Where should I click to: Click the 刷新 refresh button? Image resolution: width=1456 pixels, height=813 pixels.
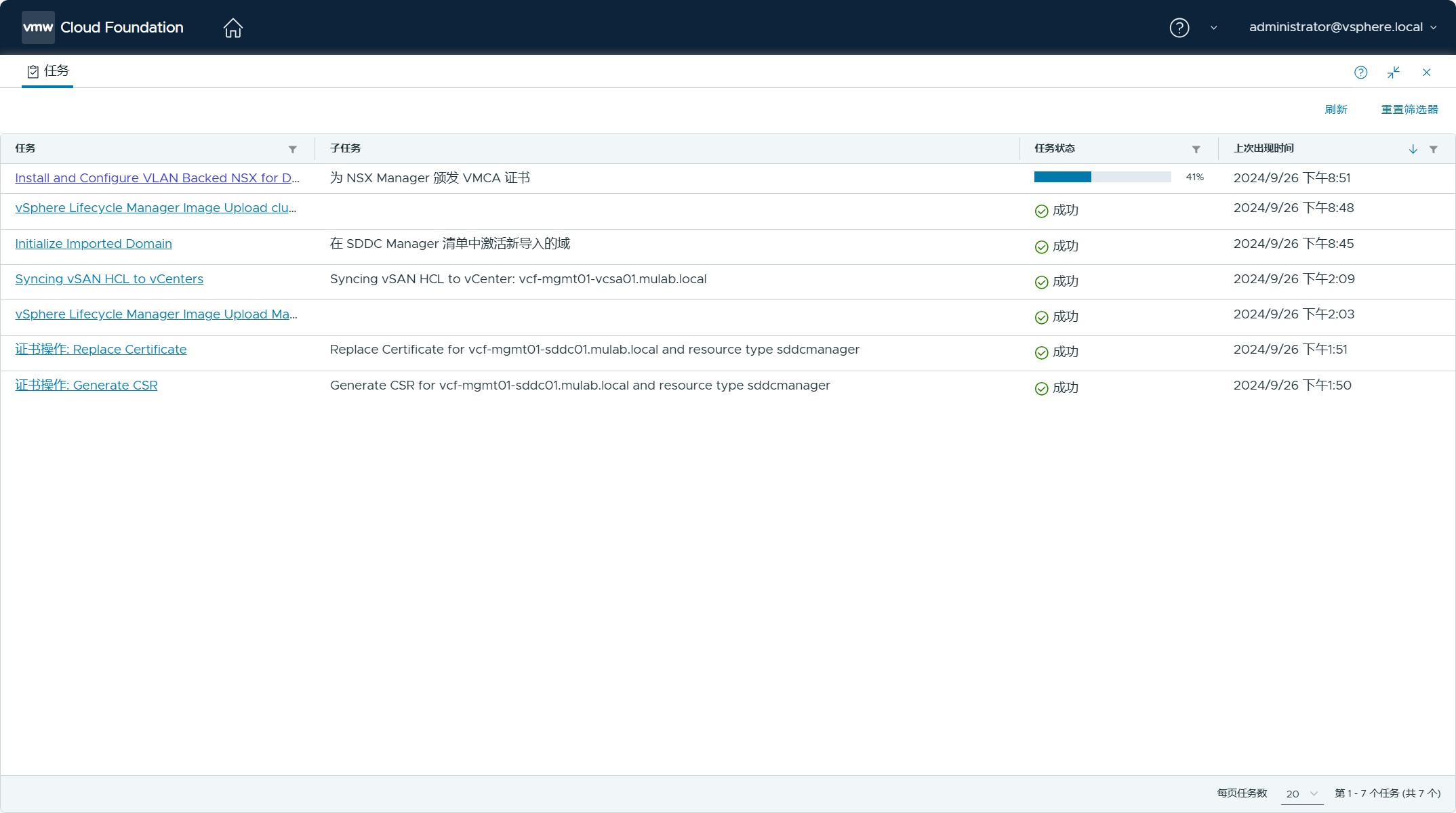(x=1335, y=110)
